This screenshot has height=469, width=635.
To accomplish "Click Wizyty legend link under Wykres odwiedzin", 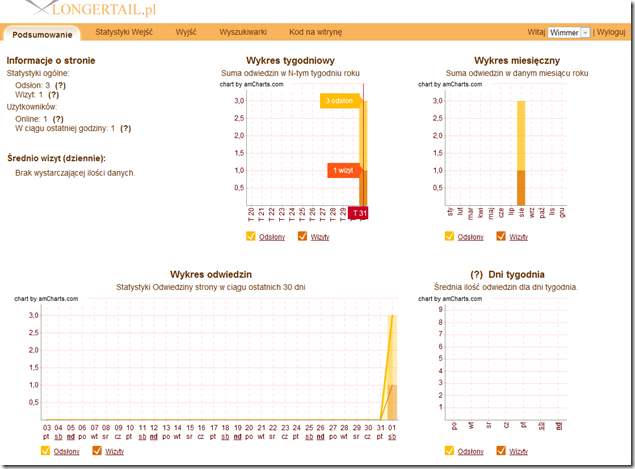I will [115, 451].
